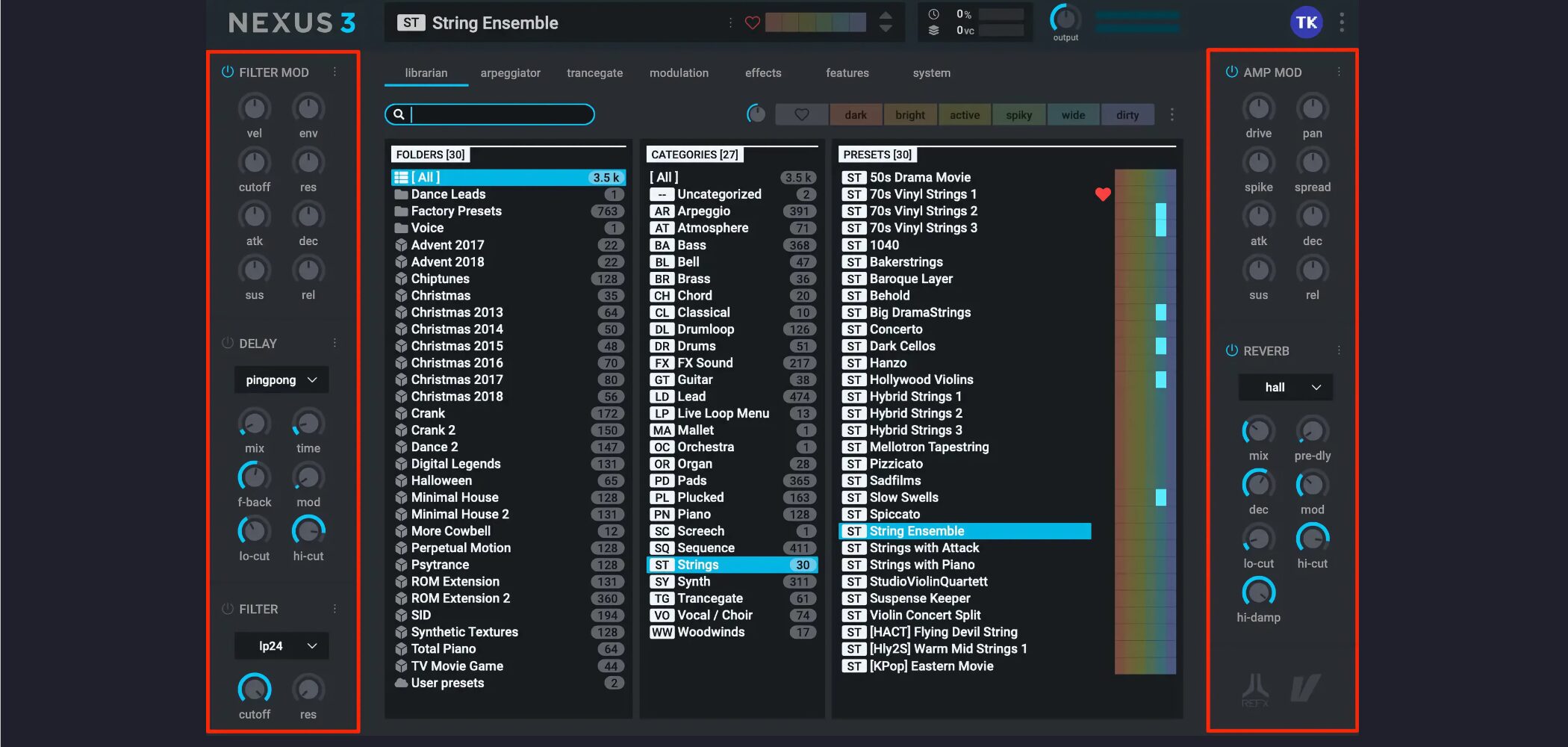The width and height of the screenshot is (1568, 747).
Task: Click the delay hi-cut knob
Action: coord(308,531)
